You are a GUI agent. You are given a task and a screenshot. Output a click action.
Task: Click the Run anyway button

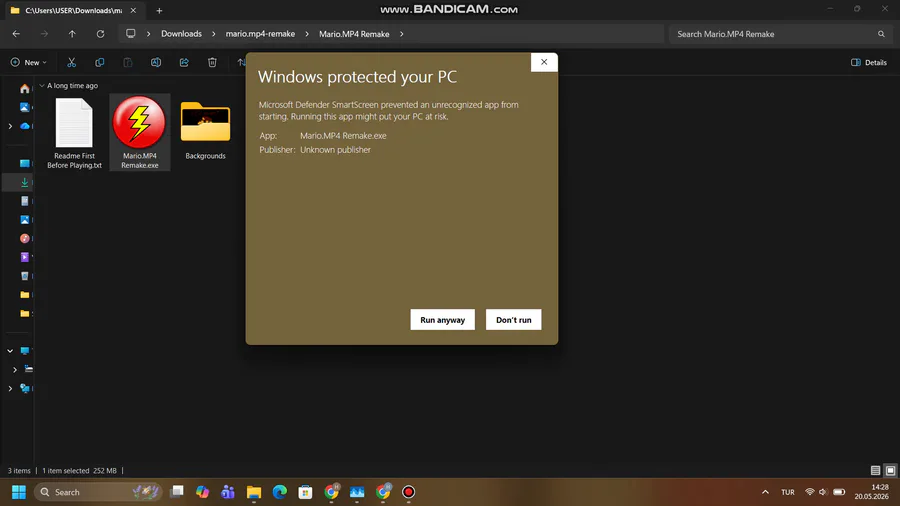click(x=443, y=320)
